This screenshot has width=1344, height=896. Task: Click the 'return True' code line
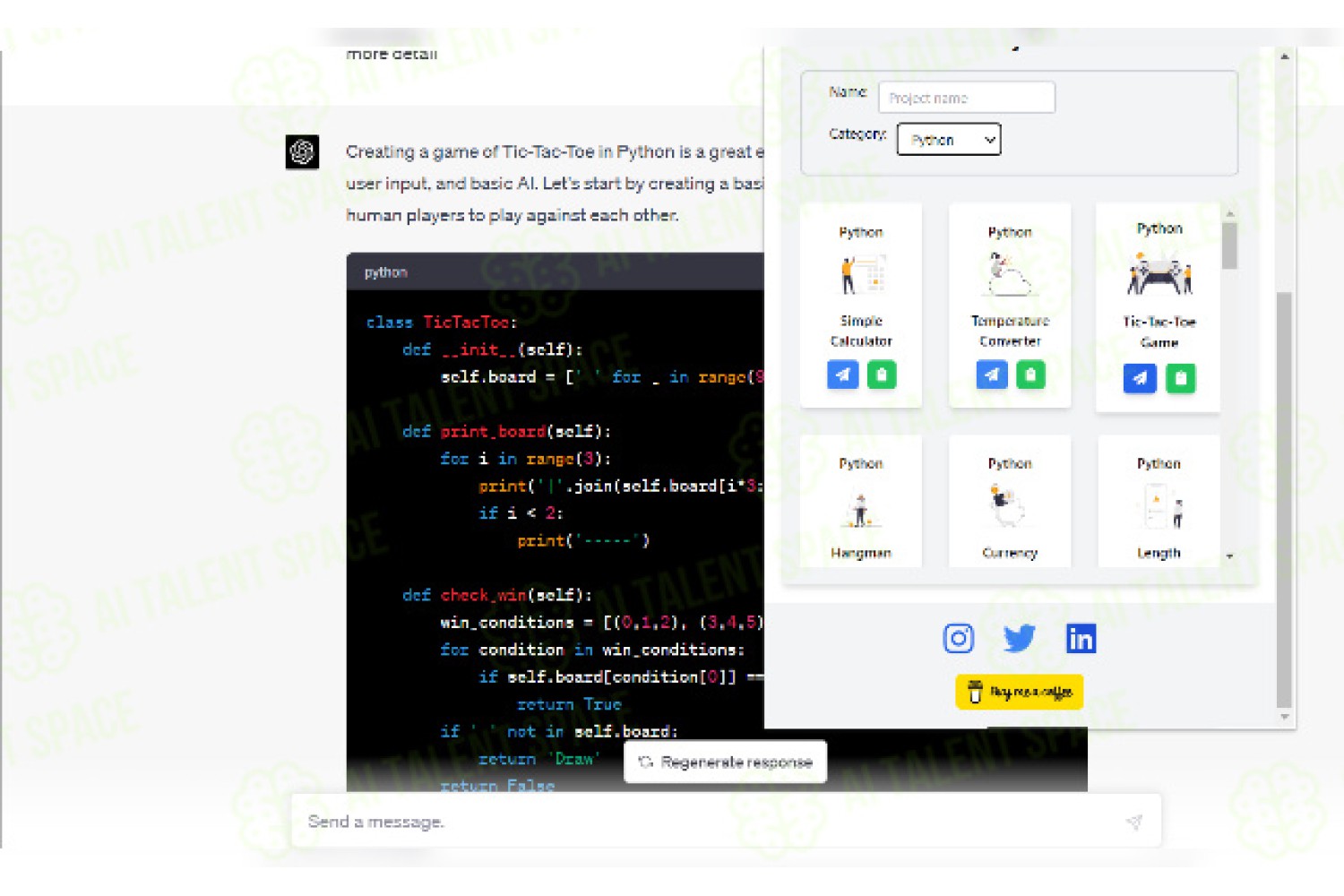569,704
